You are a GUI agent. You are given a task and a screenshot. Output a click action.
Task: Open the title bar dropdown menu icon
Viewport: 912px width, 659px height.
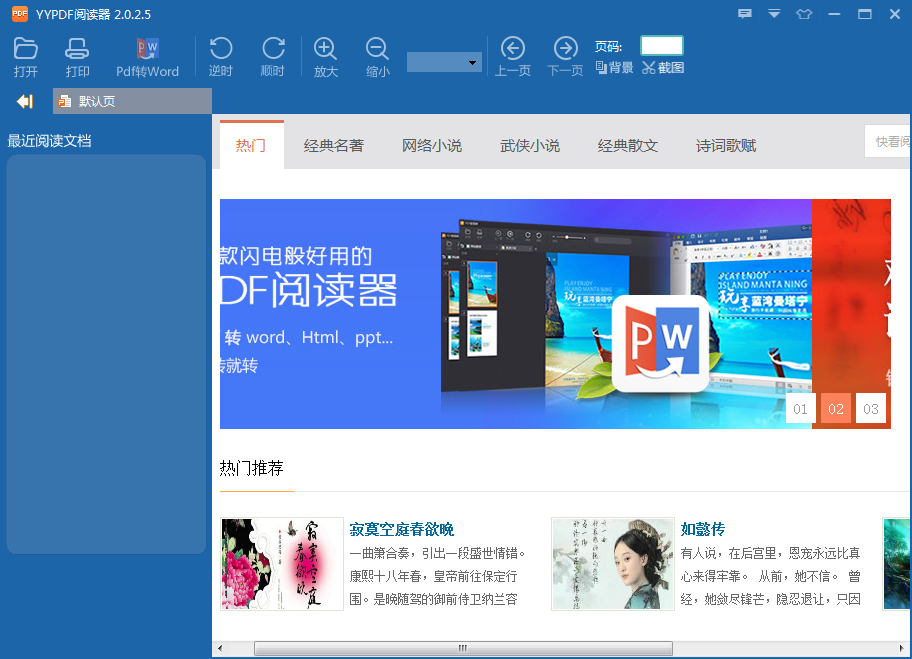click(x=774, y=14)
